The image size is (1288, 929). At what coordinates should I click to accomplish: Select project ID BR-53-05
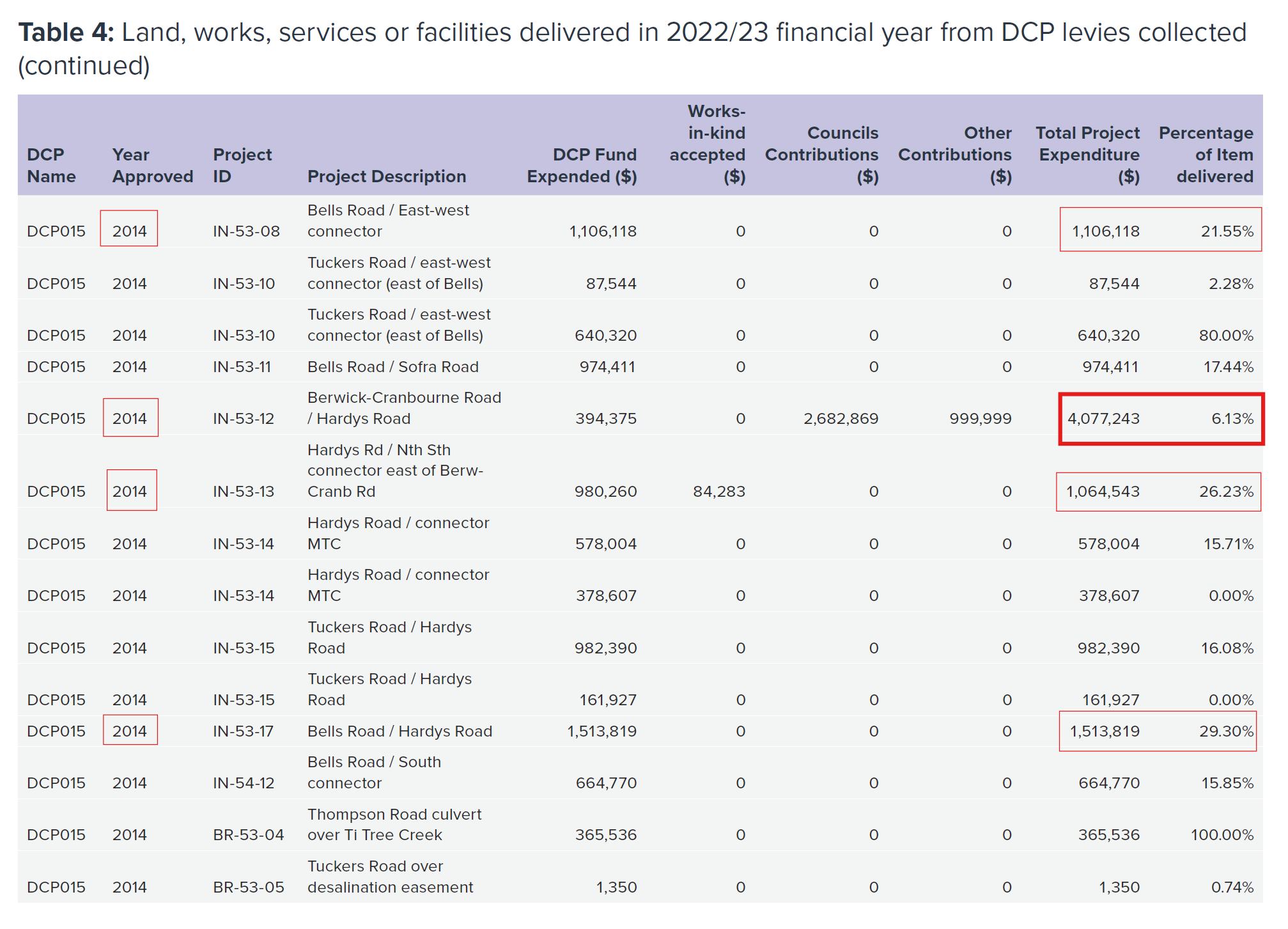(x=248, y=887)
